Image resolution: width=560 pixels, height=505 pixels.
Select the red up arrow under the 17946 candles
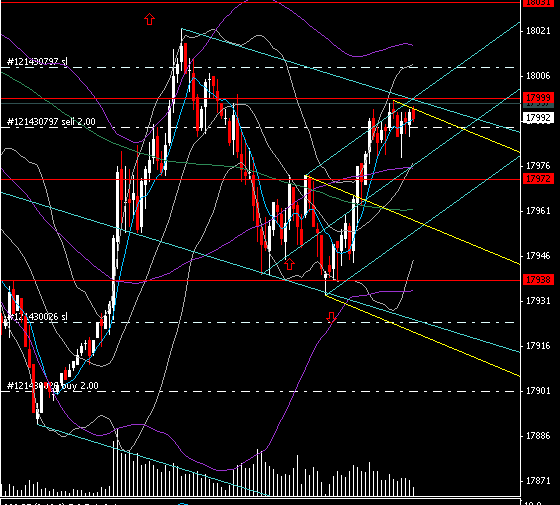click(289, 264)
